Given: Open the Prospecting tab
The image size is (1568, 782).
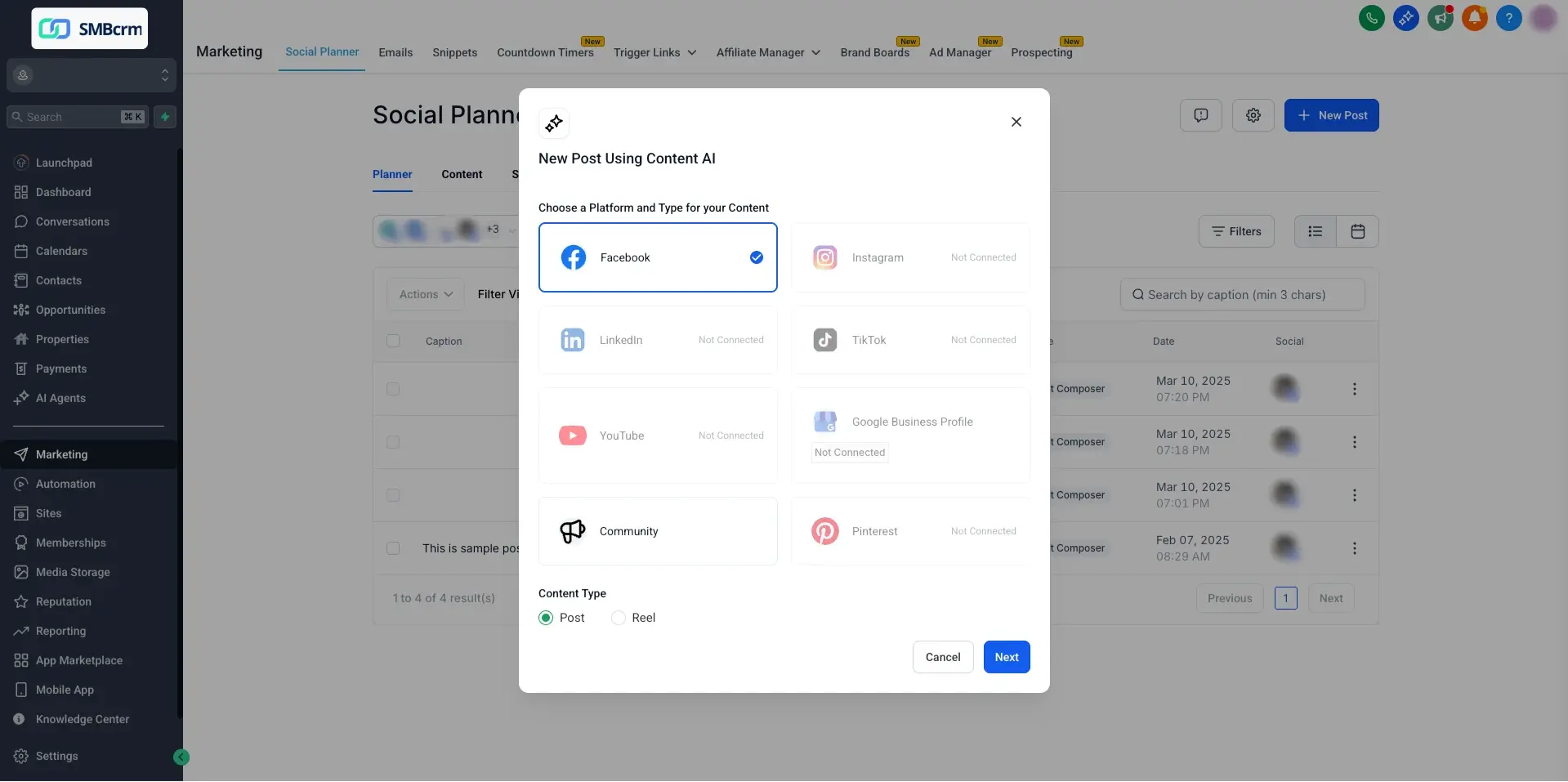Looking at the screenshot, I should coord(1041,52).
